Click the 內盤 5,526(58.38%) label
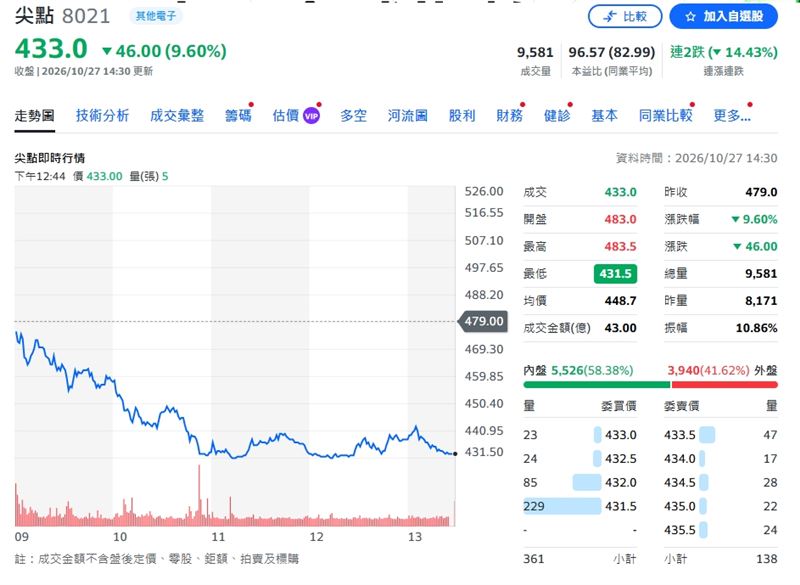The image size is (800, 585). [x=579, y=370]
